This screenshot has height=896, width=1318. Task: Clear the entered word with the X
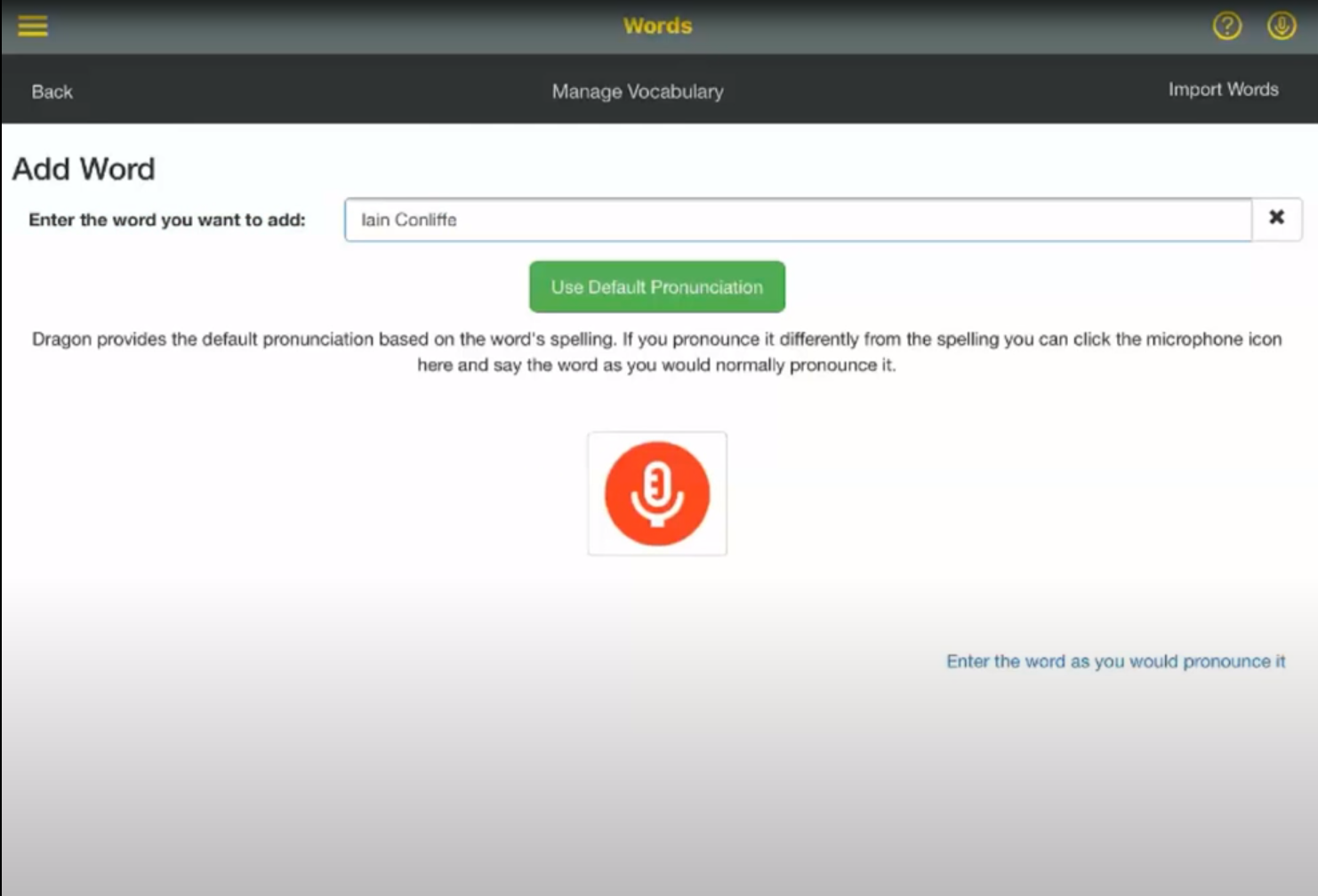pyautogui.click(x=1277, y=217)
